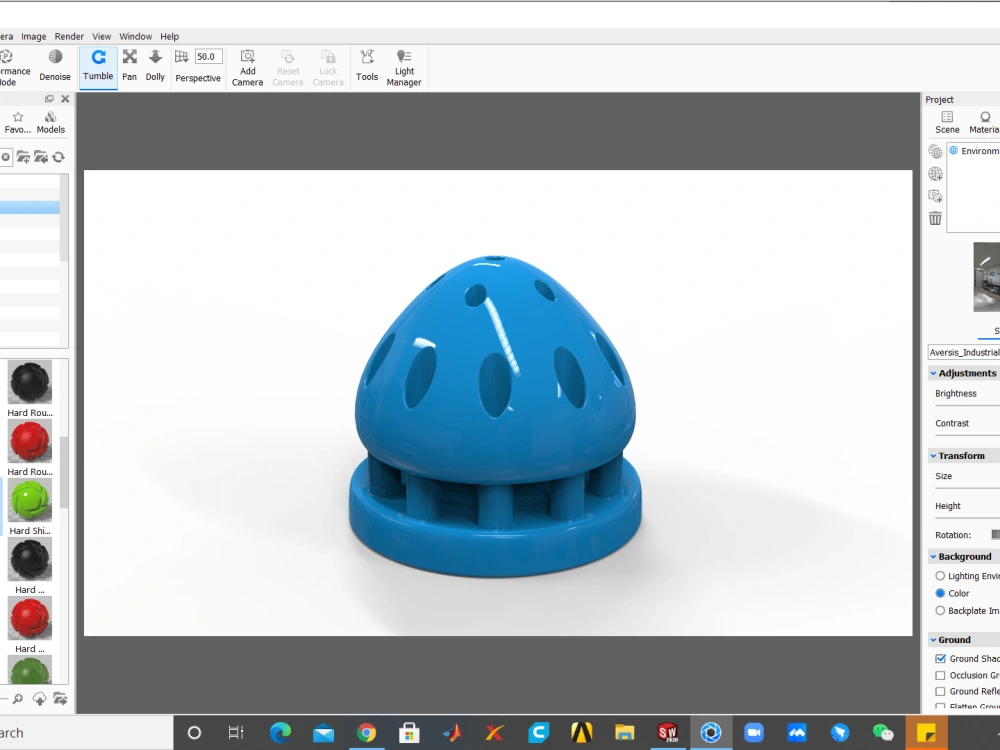Select the Tumble camera tool
The image size is (1000, 750).
(98, 66)
